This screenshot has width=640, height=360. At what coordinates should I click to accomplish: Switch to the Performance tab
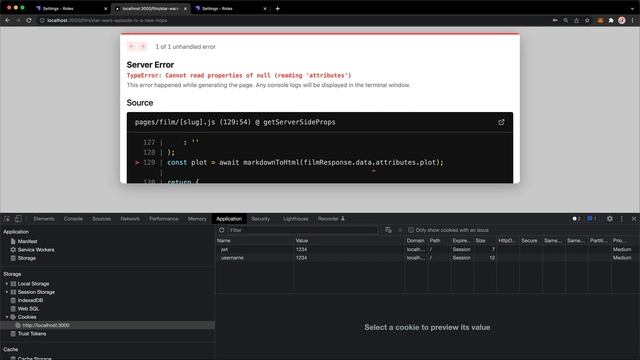tap(163, 219)
